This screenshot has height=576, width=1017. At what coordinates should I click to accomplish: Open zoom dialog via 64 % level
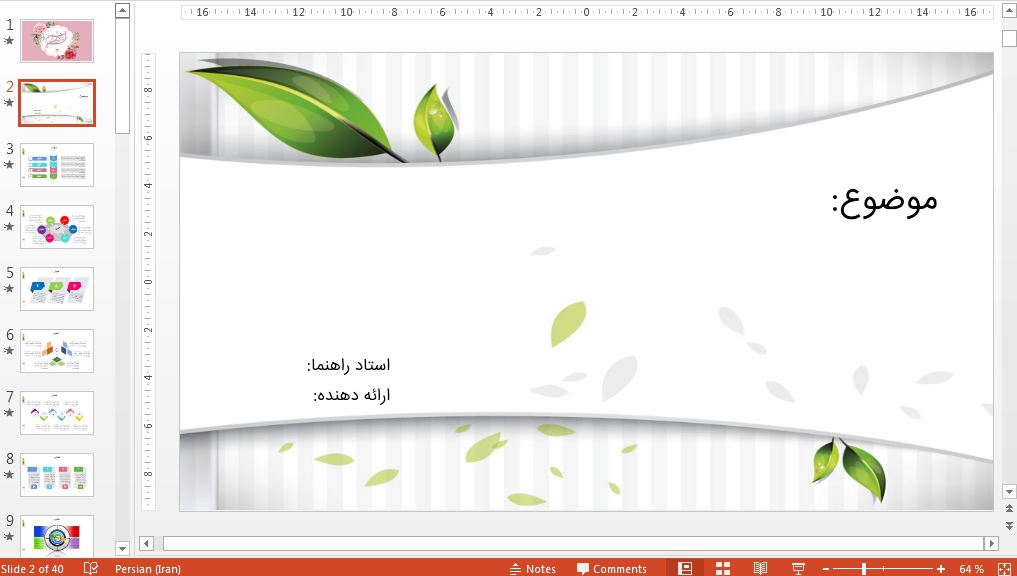click(971, 568)
